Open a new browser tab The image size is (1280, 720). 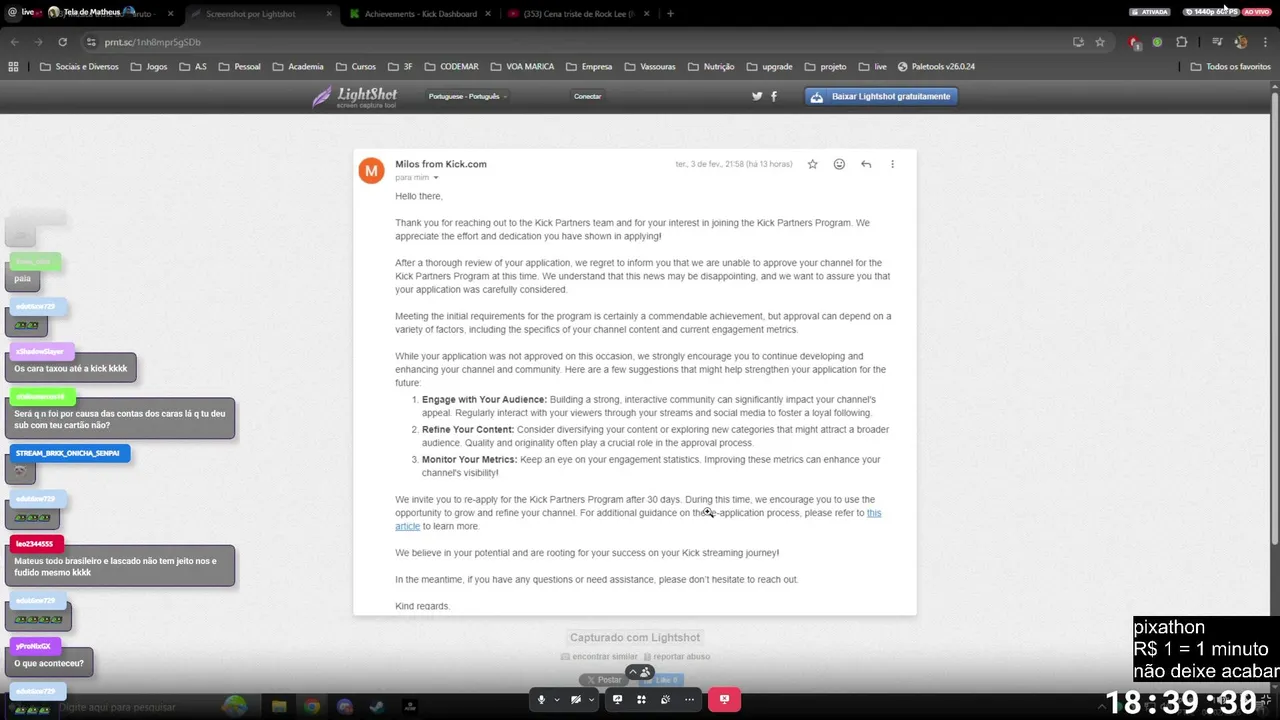[670, 13]
